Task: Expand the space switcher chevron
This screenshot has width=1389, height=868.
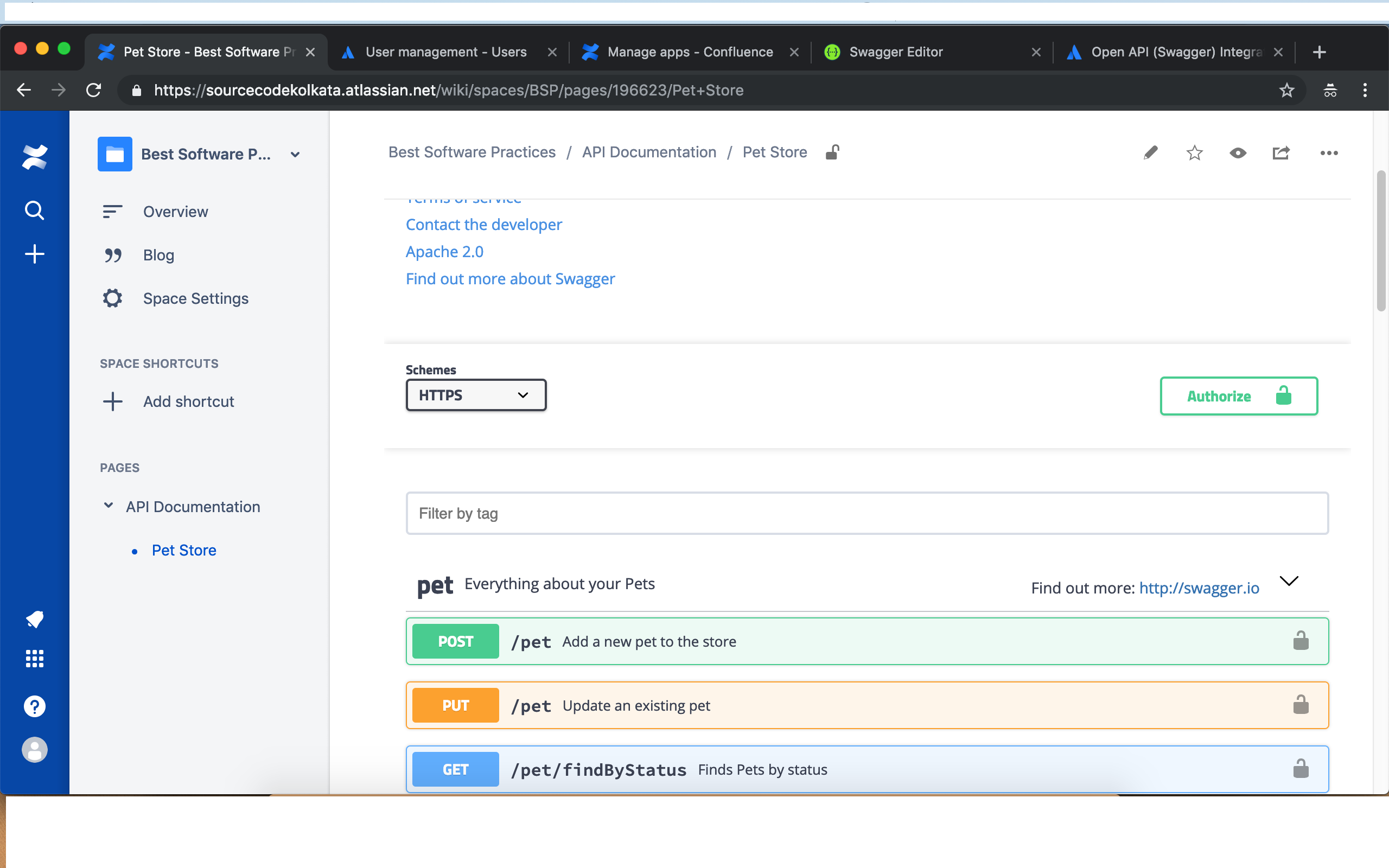Action: point(295,154)
